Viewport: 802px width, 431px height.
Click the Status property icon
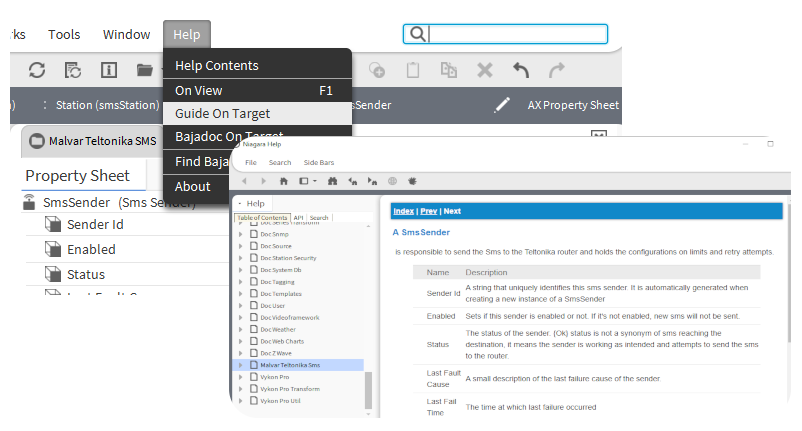53,274
